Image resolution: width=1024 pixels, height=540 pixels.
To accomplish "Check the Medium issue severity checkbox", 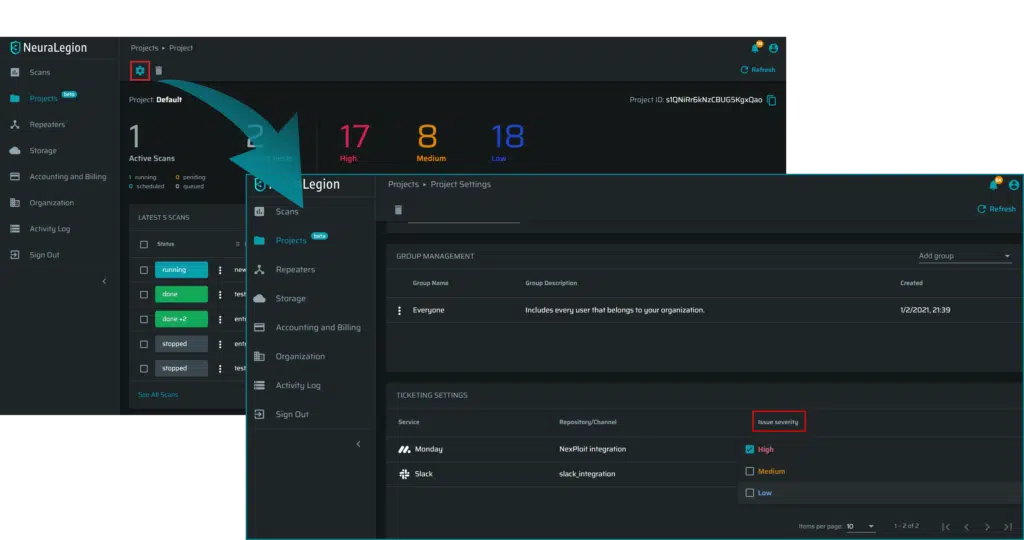I will (750, 471).
